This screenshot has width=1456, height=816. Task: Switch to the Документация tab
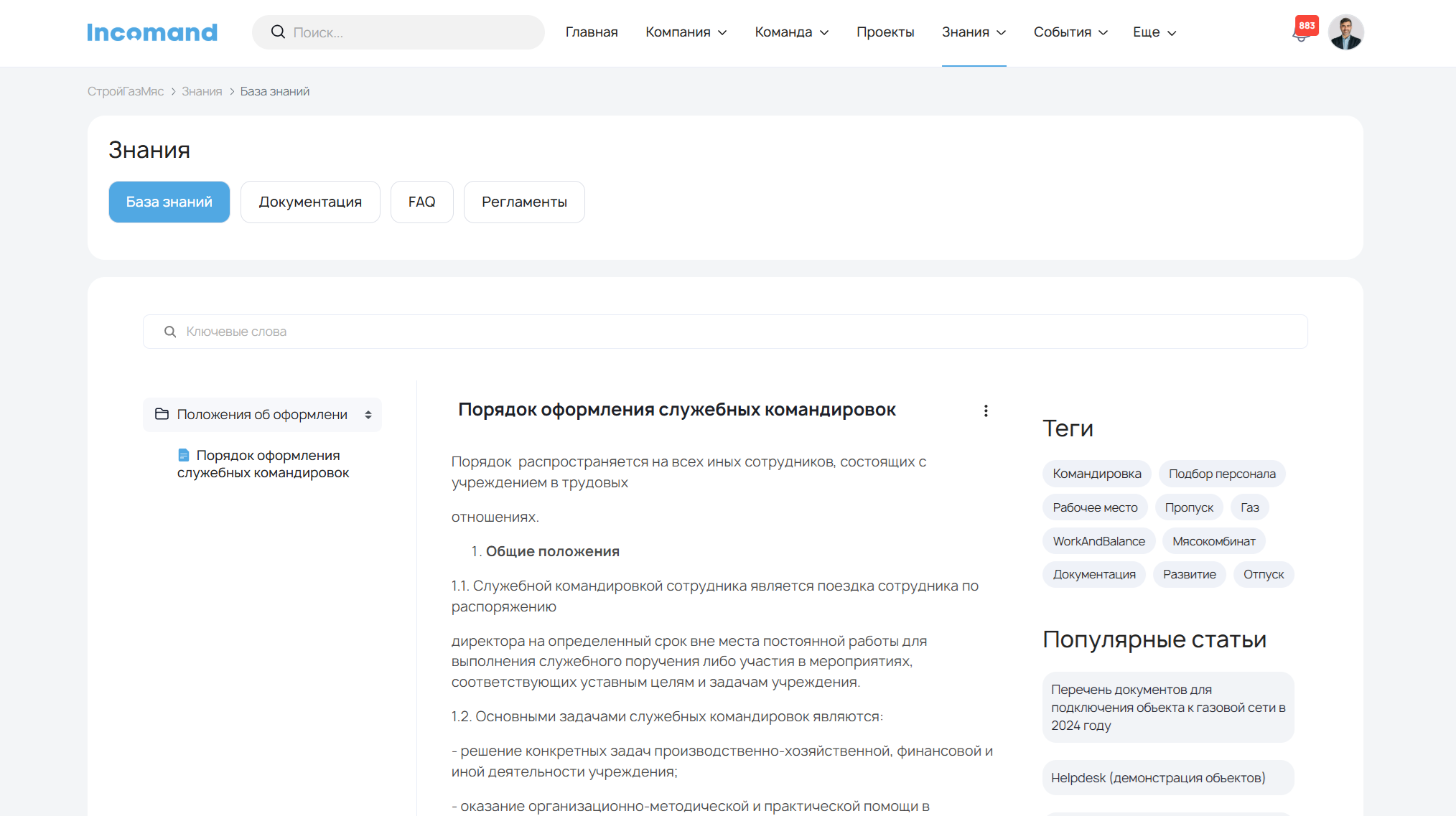pyautogui.click(x=310, y=202)
